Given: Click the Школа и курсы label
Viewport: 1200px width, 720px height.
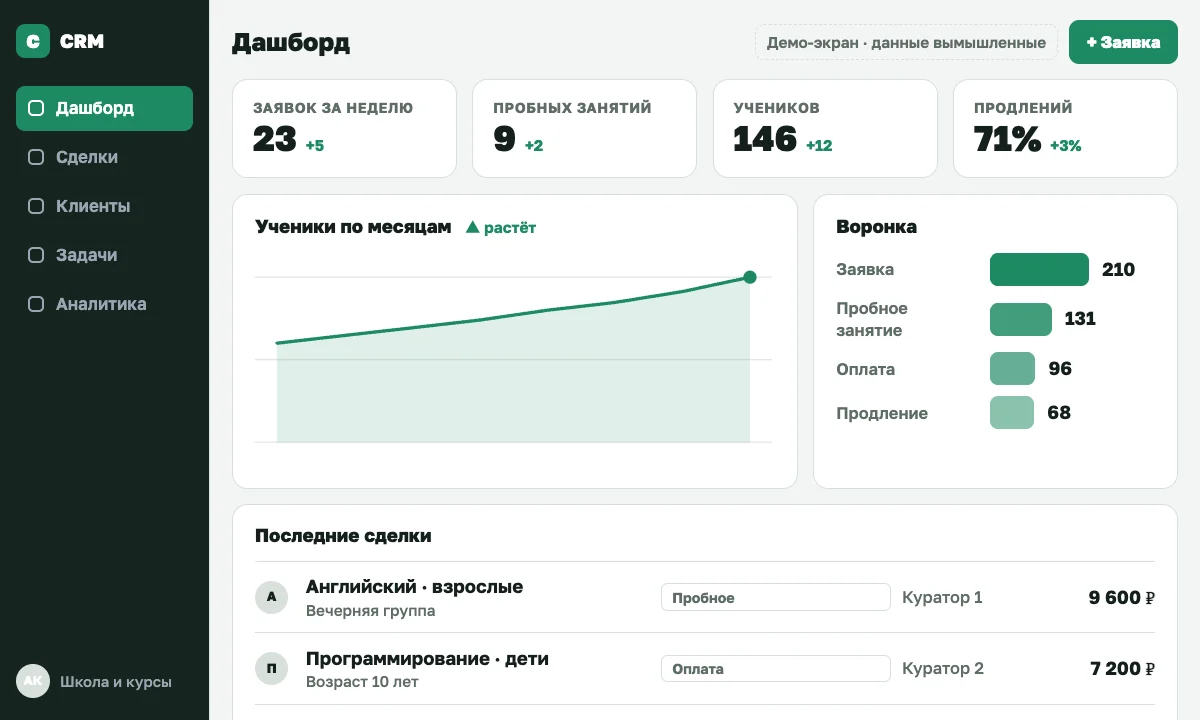Looking at the screenshot, I should pos(116,682).
